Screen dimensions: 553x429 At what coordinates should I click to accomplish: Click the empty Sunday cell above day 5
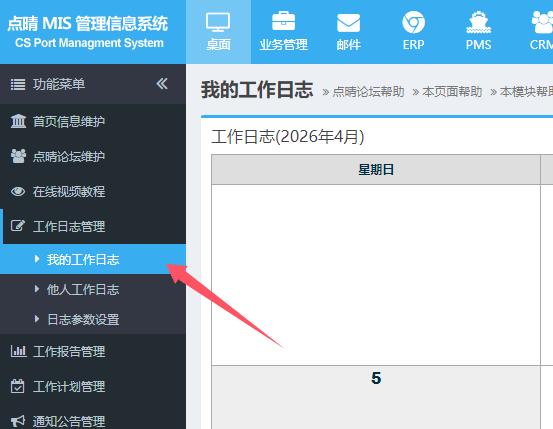tap(376, 275)
